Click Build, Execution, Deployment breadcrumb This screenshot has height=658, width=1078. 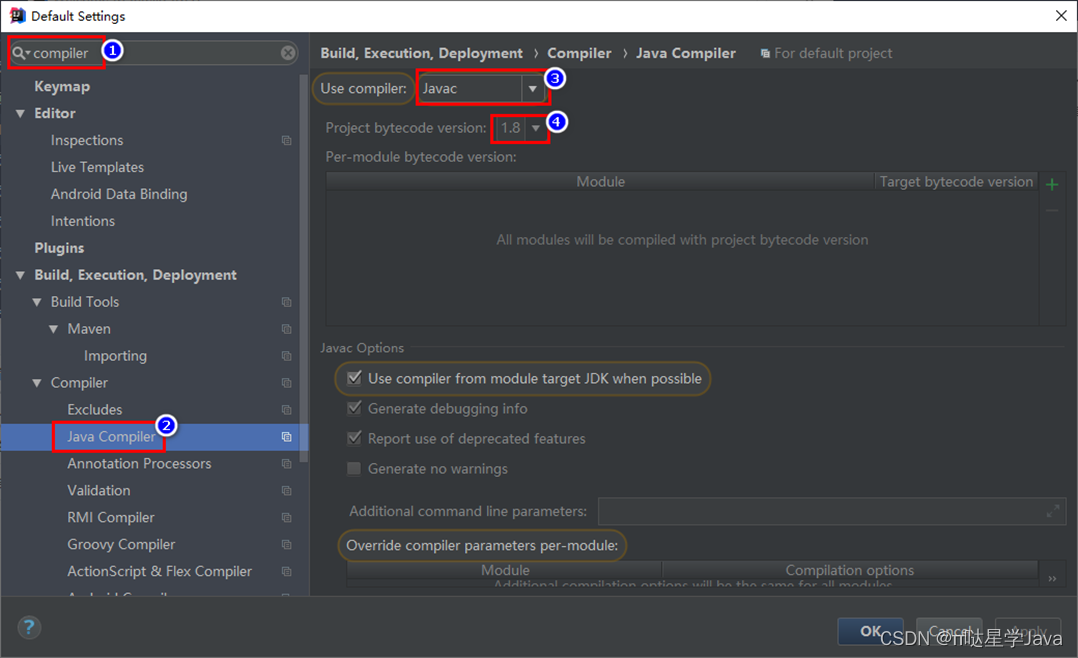coord(421,53)
